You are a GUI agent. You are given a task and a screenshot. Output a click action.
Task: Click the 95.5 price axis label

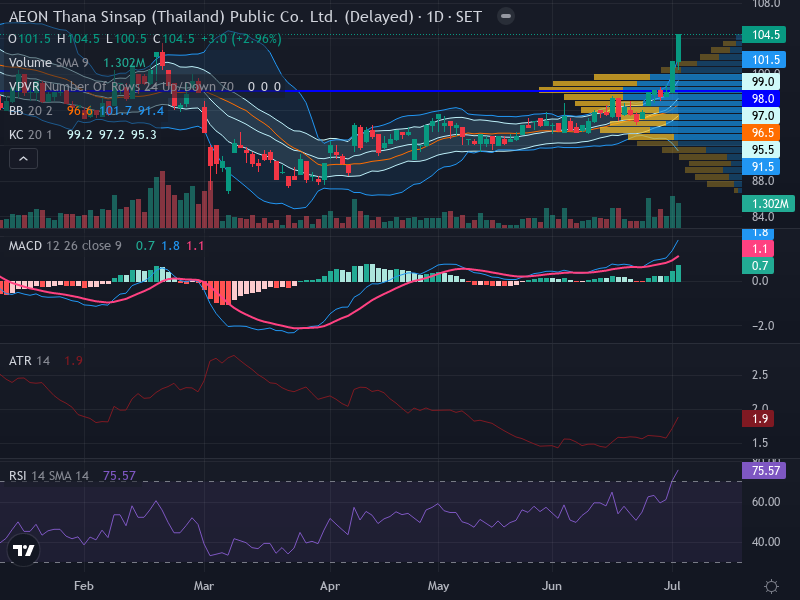(x=761, y=149)
